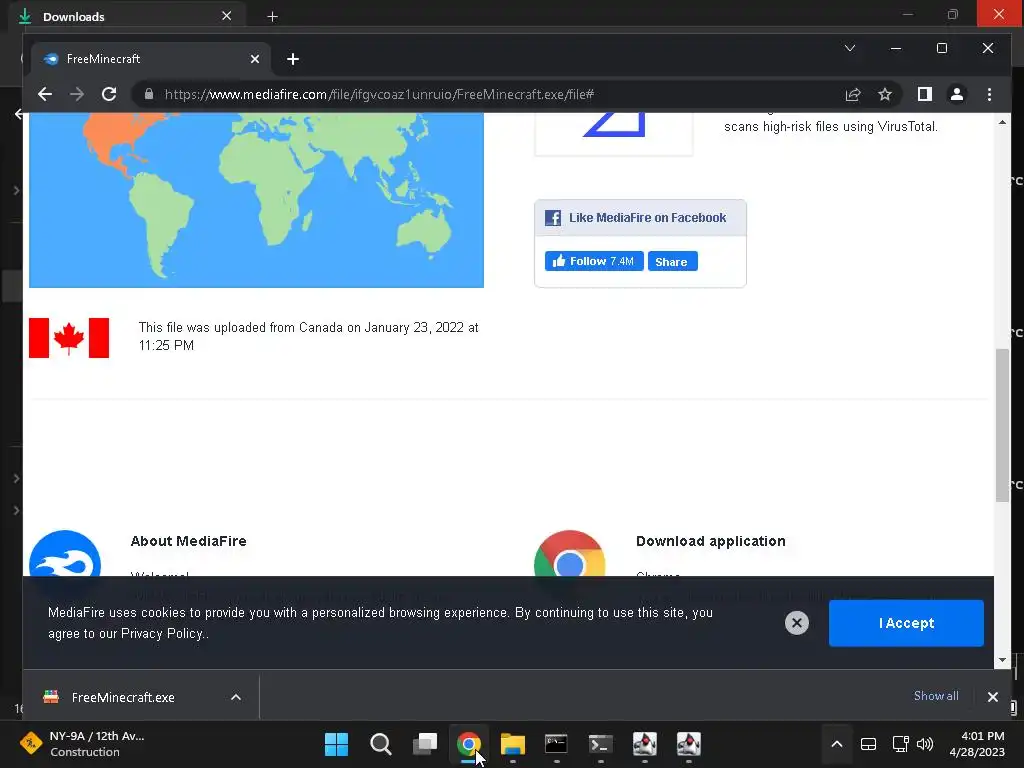The image size is (1024, 768).
Task: Open the PowerShell terminal taskbar icon
Action: click(x=601, y=744)
